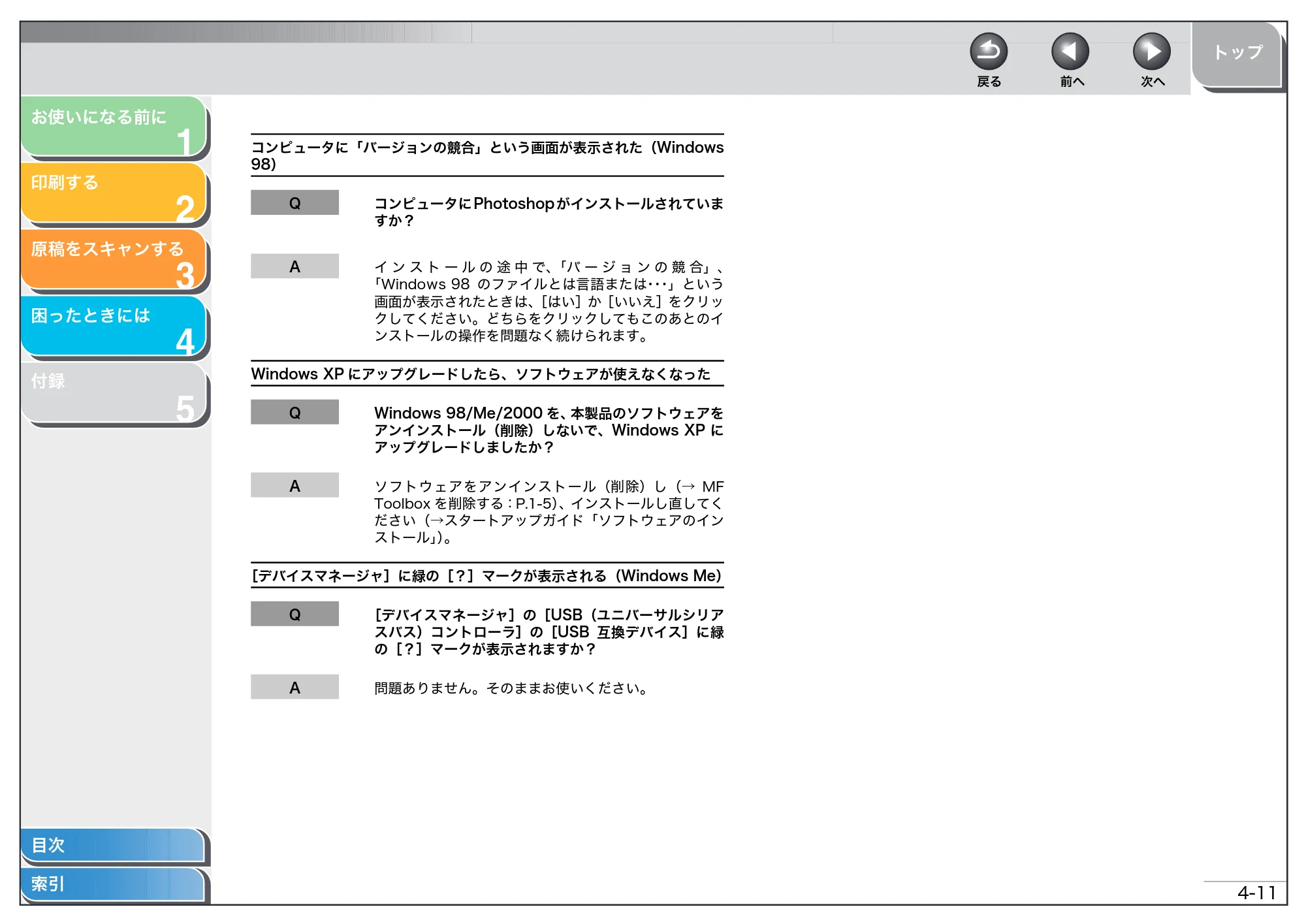The width and height of the screenshot is (1306, 924).
Task: Click the Q label beside the Windows 98/Me/2000 question
Action: [x=295, y=412]
